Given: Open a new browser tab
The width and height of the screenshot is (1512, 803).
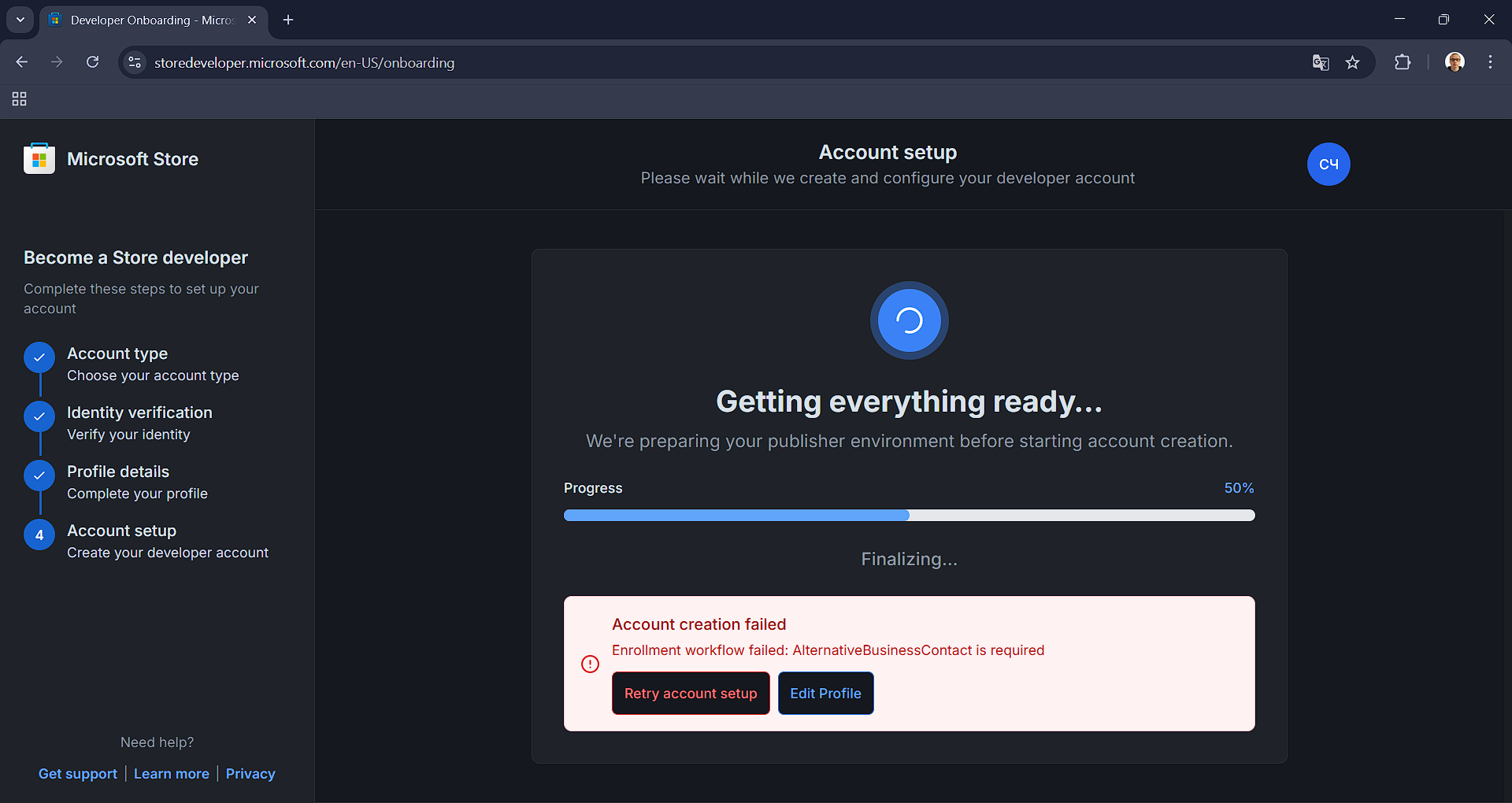Looking at the screenshot, I should click(287, 20).
